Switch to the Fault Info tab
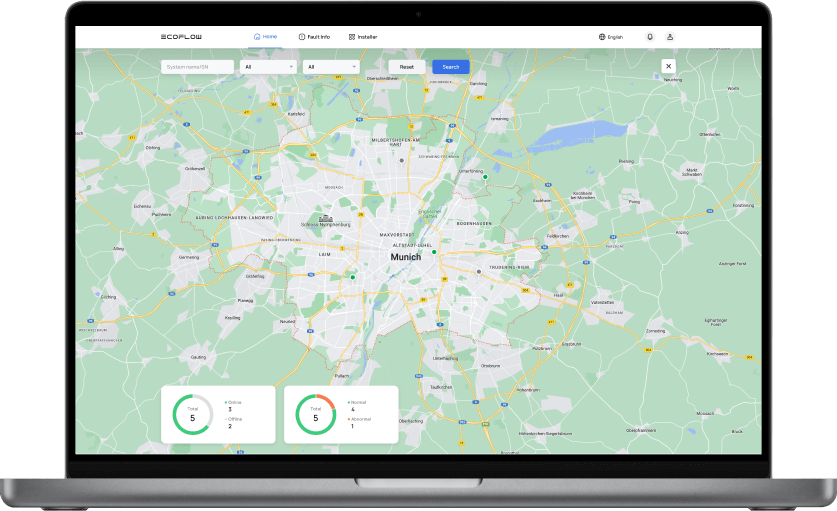This screenshot has height=511, width=837. [314, 37]
